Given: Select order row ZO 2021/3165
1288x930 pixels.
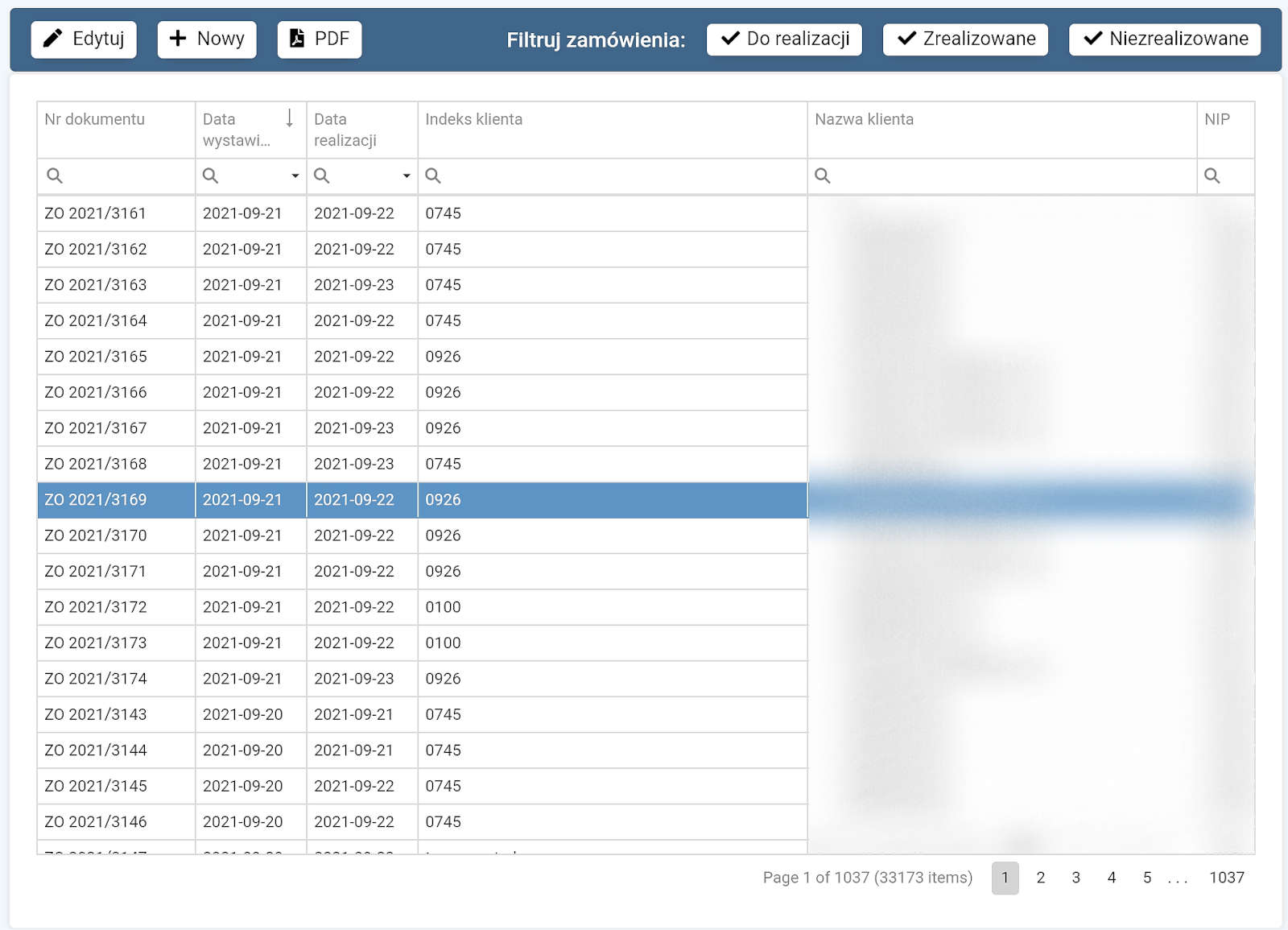Looking at the screenshot, I should point(96,357).
